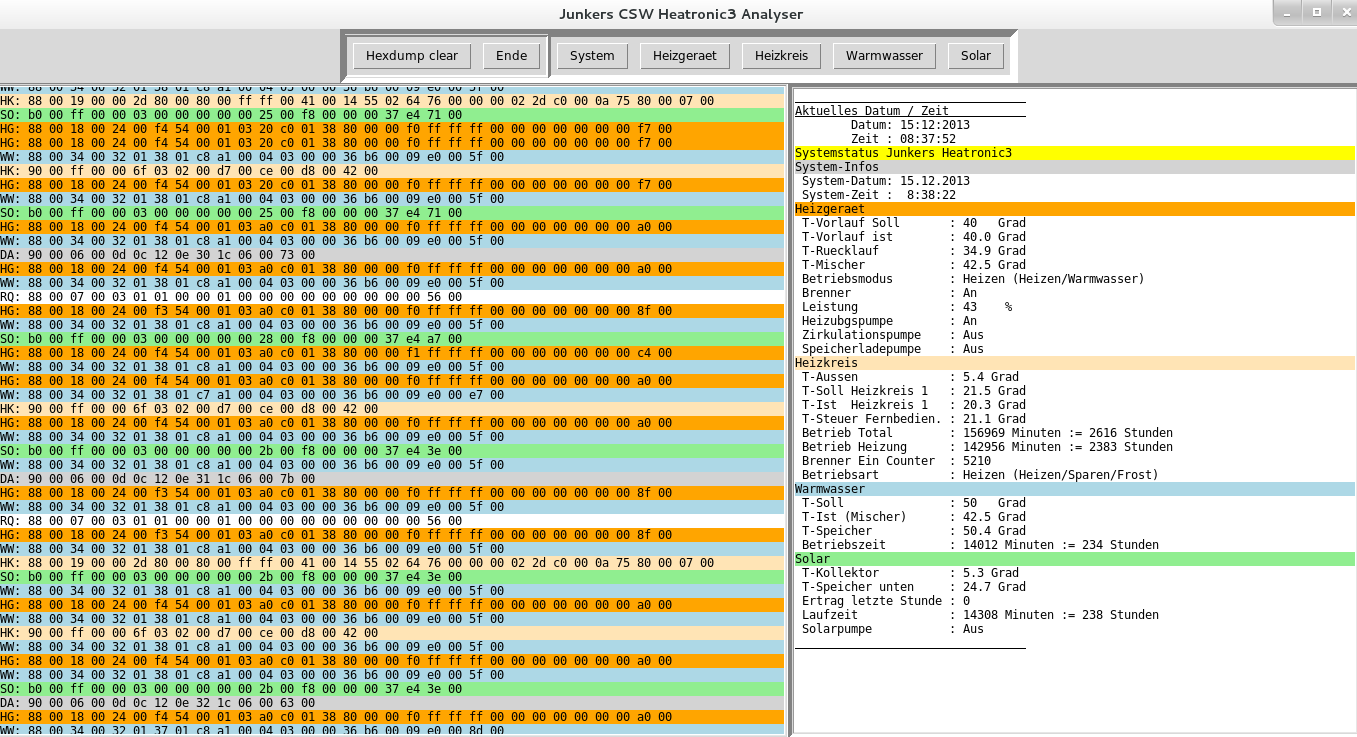Select the T-Vorlauf Soll : 40 Grad row
Viewport: 1357px width, 737px height.
(914, 223)
